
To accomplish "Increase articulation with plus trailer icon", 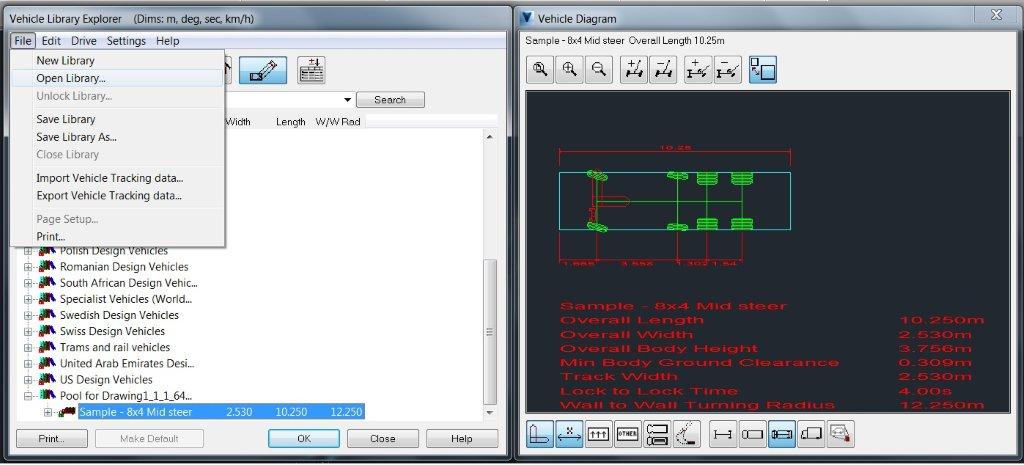I will click(x=698, y=70).
